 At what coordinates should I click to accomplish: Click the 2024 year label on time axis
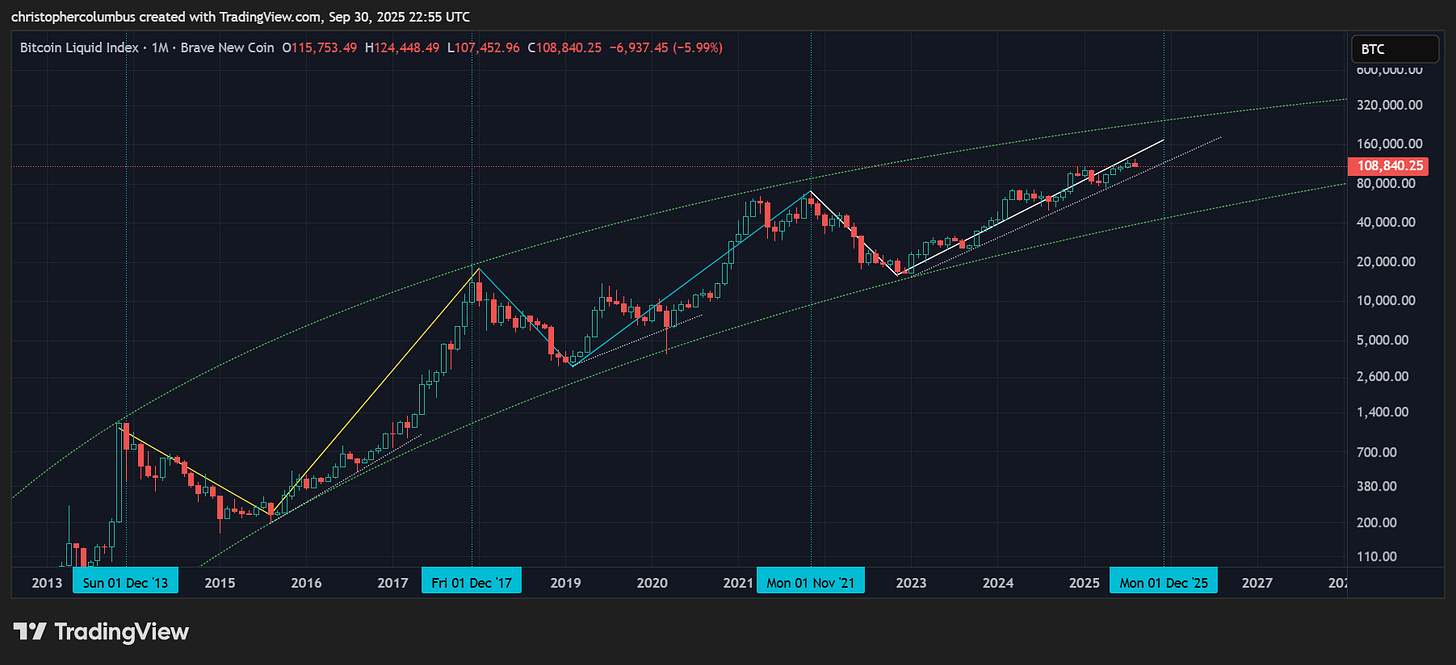click(998, 582)
